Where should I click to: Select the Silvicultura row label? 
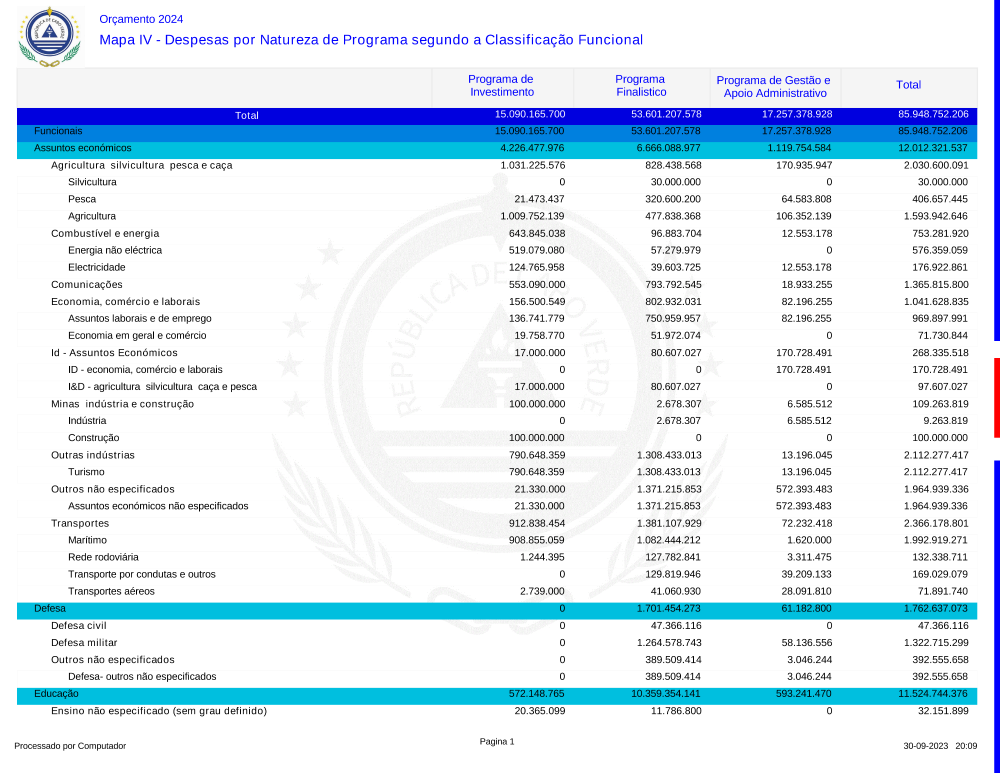click(x=92, y=182)
